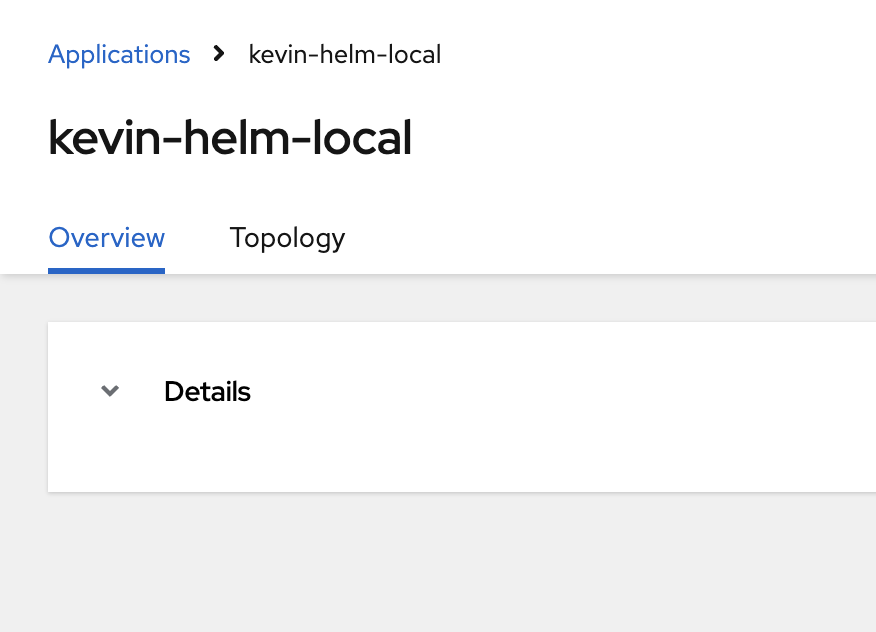Click the blue underline of Overview tab
Screen dimensions: 876x632
pyautogui.click(x=106, y=270)
